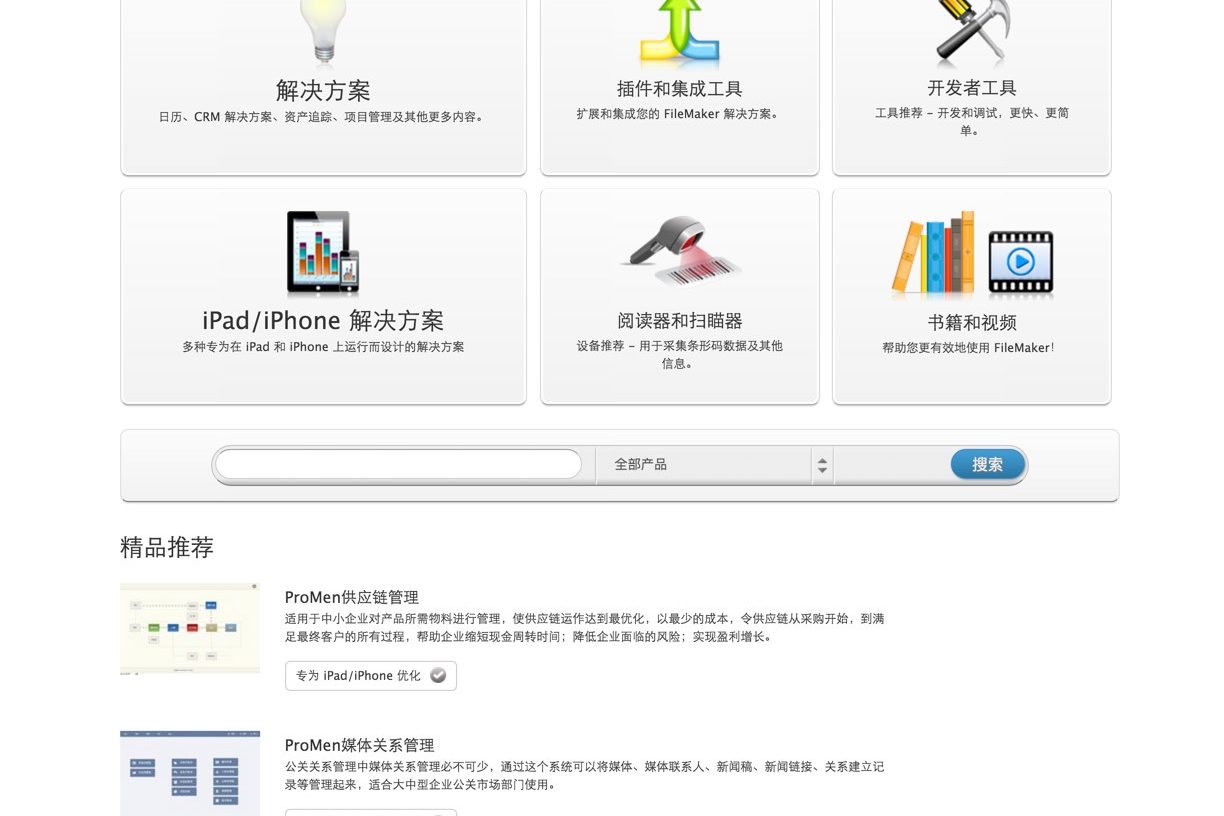Open the ProMen媒体关系管理 product title

click(x=359, y=745)
